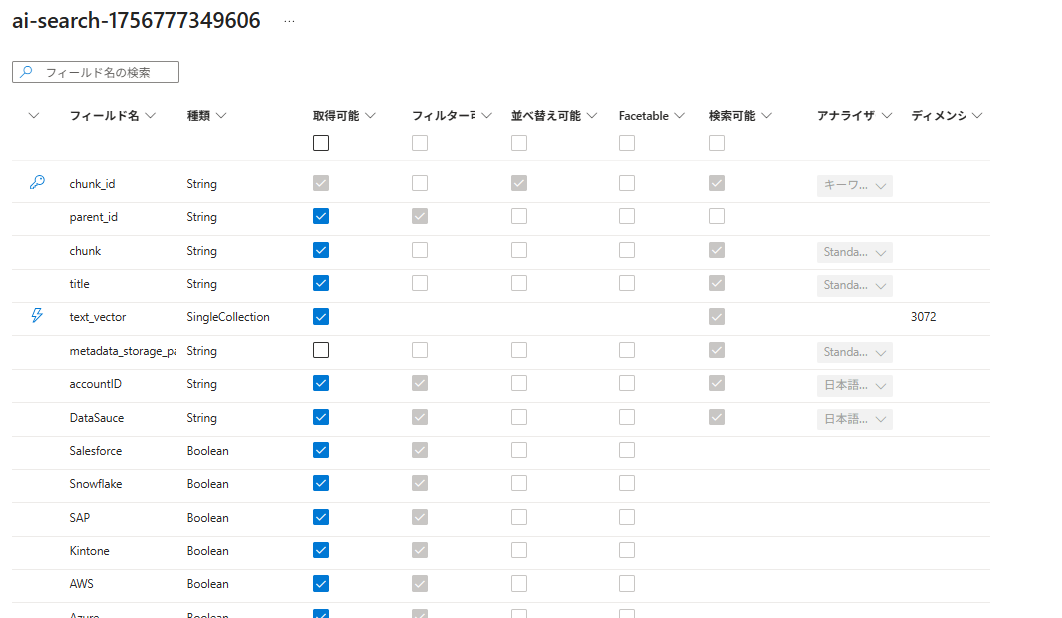The width and height of the screenshot is (1062, 618).
Task: Open the Standard analyzer dropdown for chunk
Action: pos(855,252)
